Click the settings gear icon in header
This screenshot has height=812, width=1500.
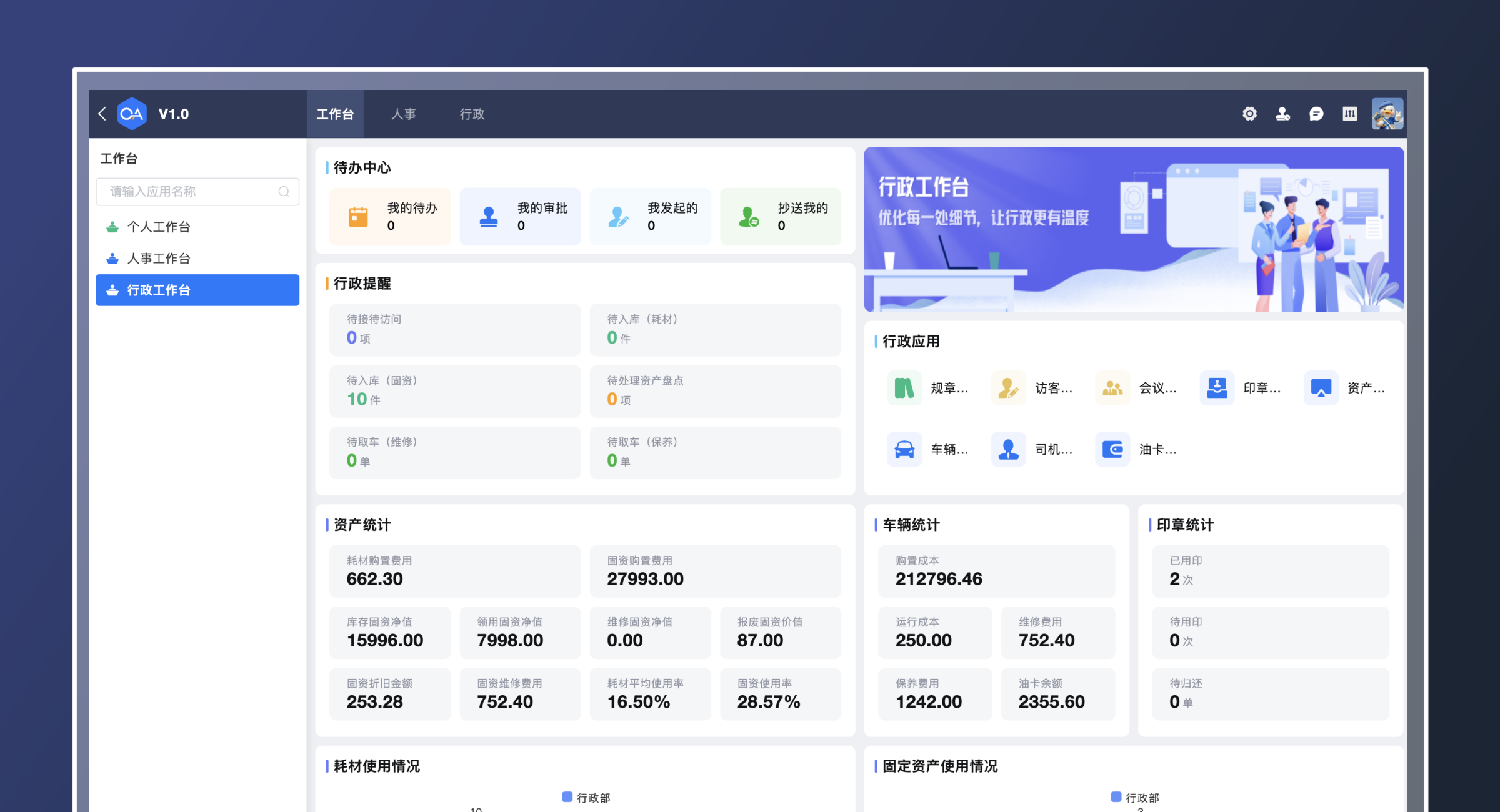point(1249,114)
